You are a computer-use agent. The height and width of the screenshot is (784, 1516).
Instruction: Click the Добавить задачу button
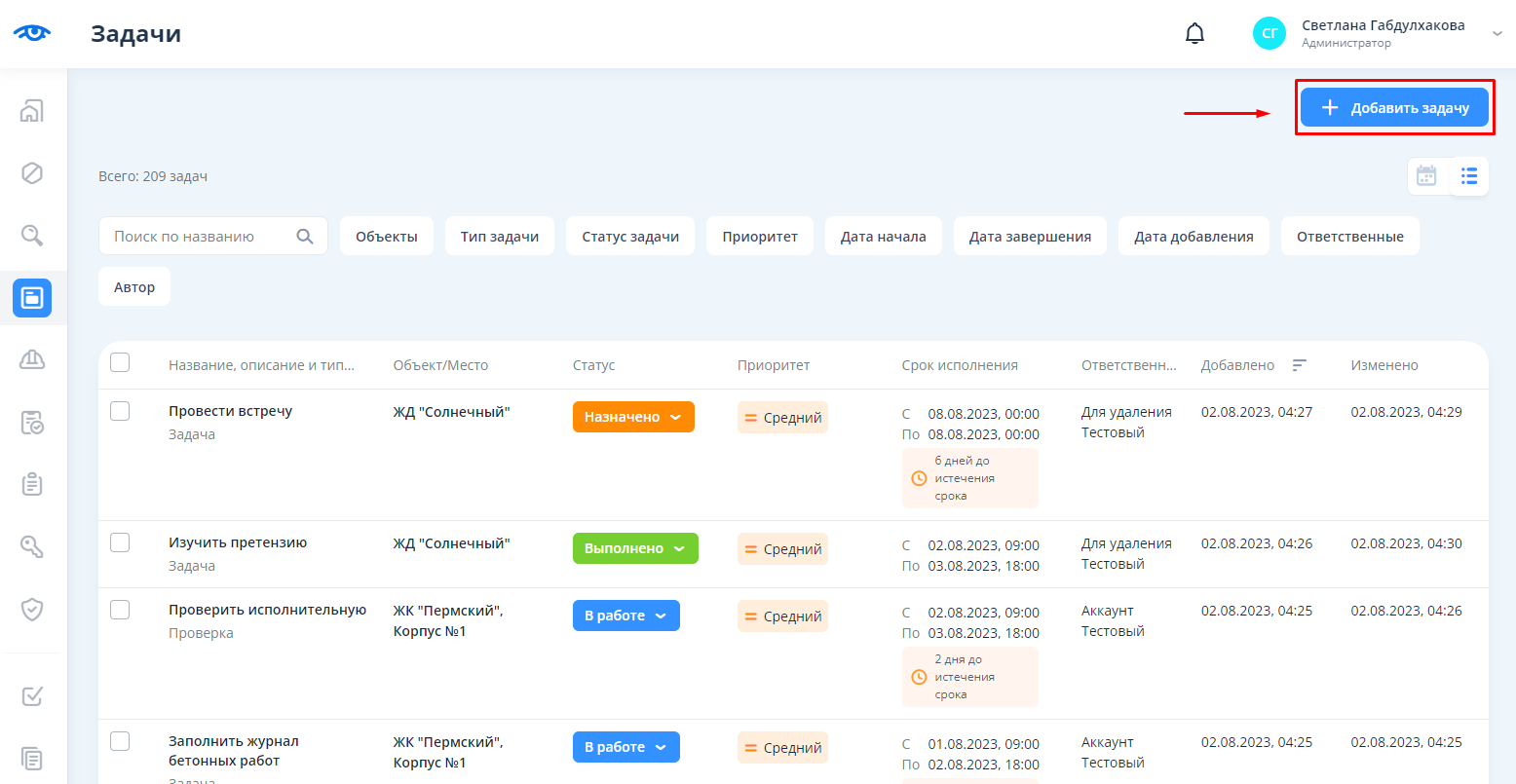click(1394, 108)
